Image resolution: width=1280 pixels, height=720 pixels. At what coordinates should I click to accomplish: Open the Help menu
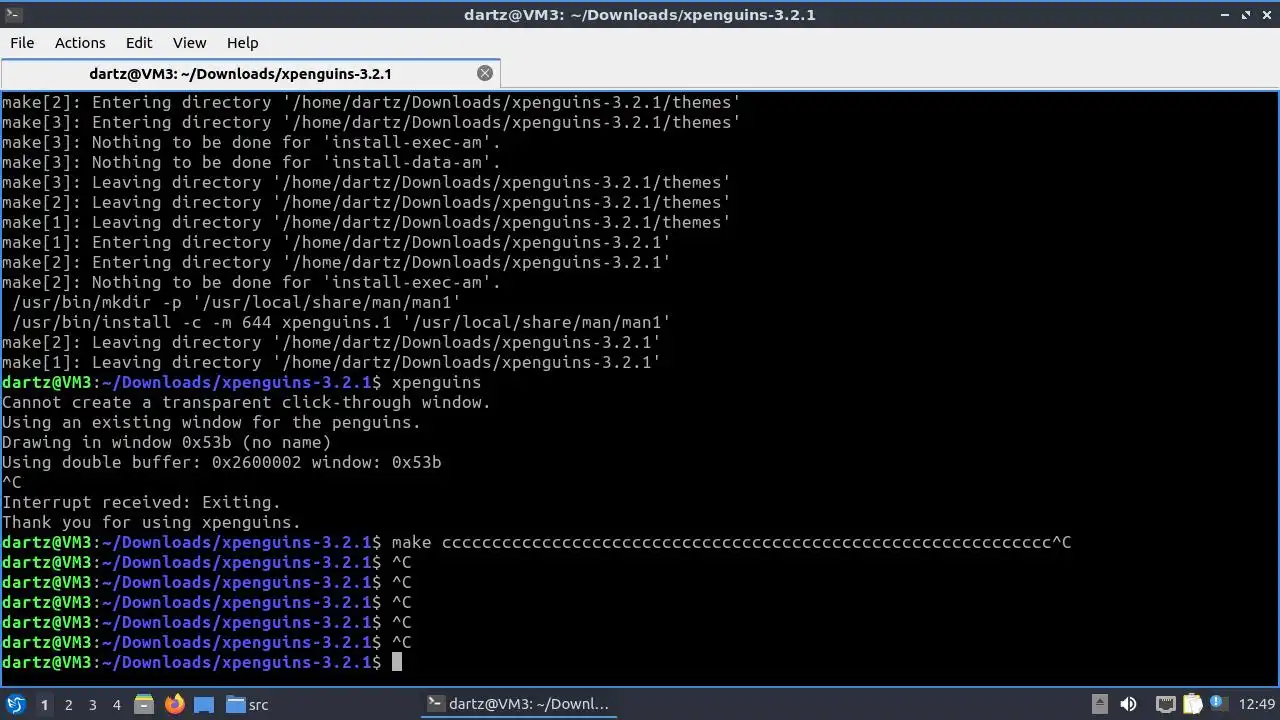pyautogui.click(x=242, y=43)
